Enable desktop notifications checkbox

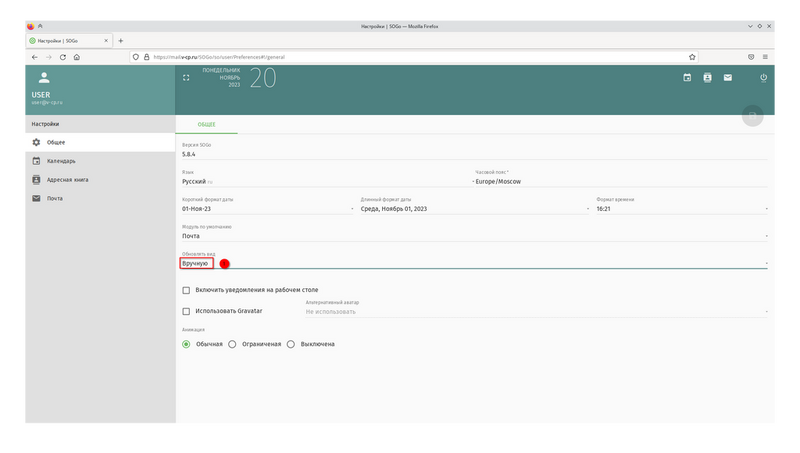pos(186,290)
